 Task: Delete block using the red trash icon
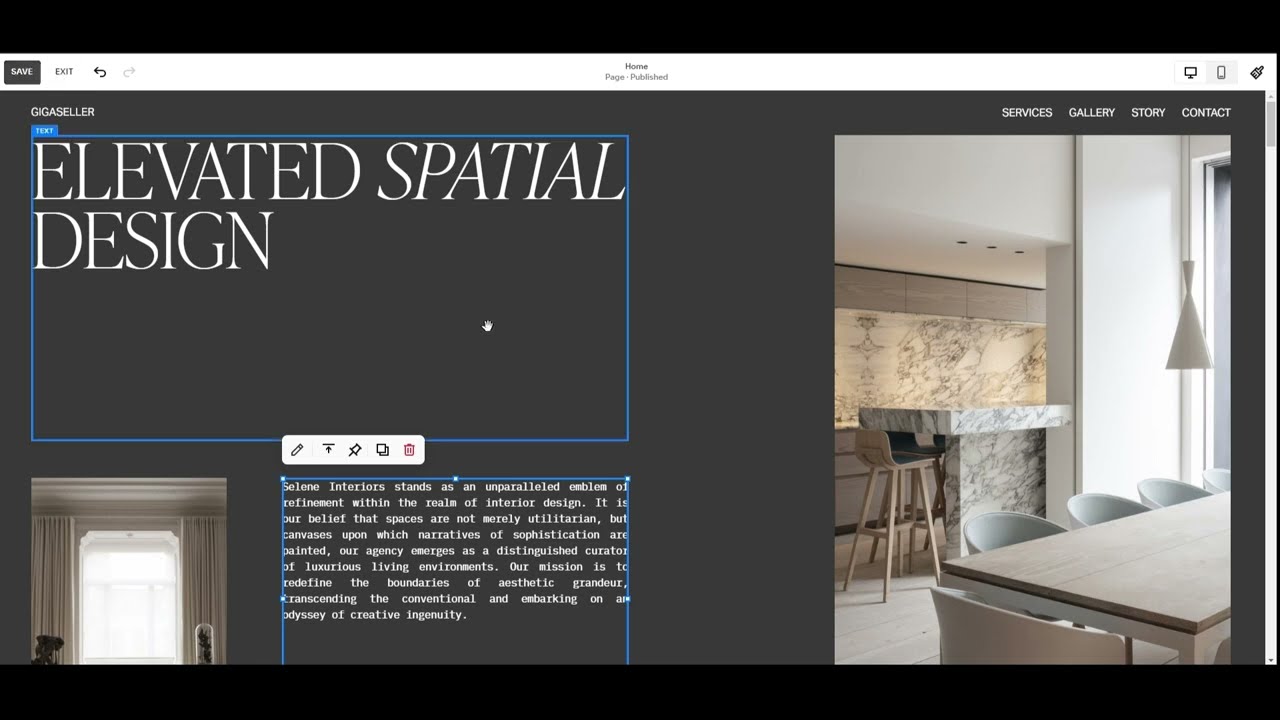click(409, 450)
